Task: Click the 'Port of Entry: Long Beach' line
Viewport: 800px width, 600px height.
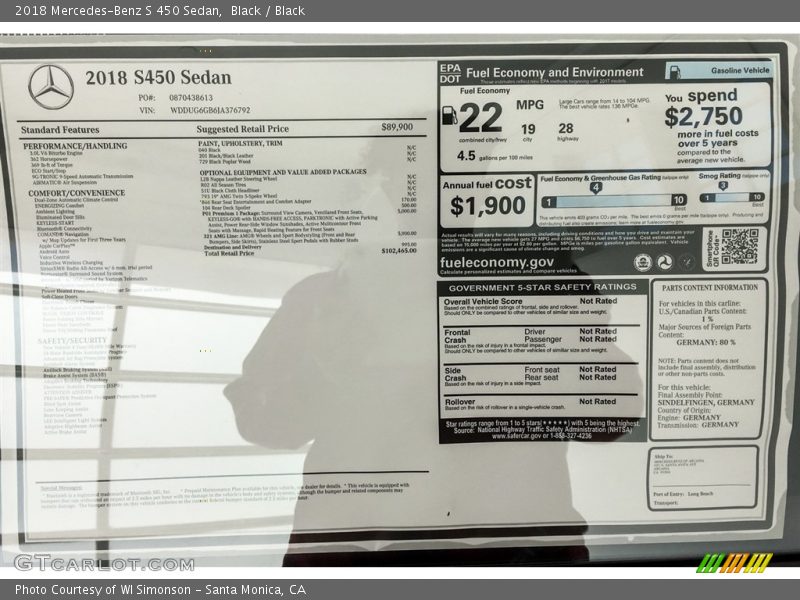Action: pyautogui.click(x=683, y=494)
